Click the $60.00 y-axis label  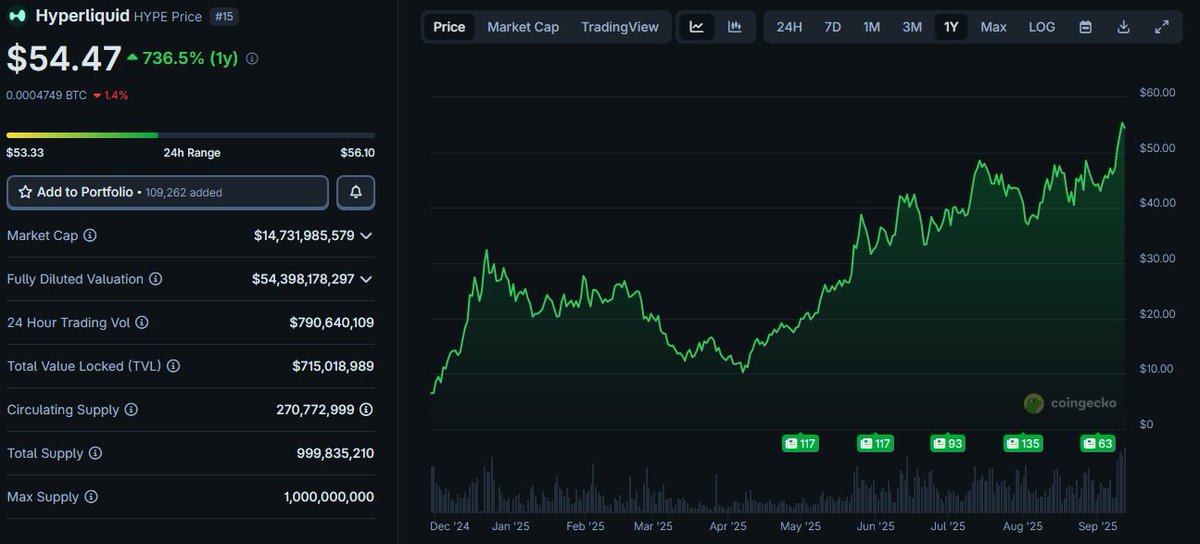[x=1157, y=93]
